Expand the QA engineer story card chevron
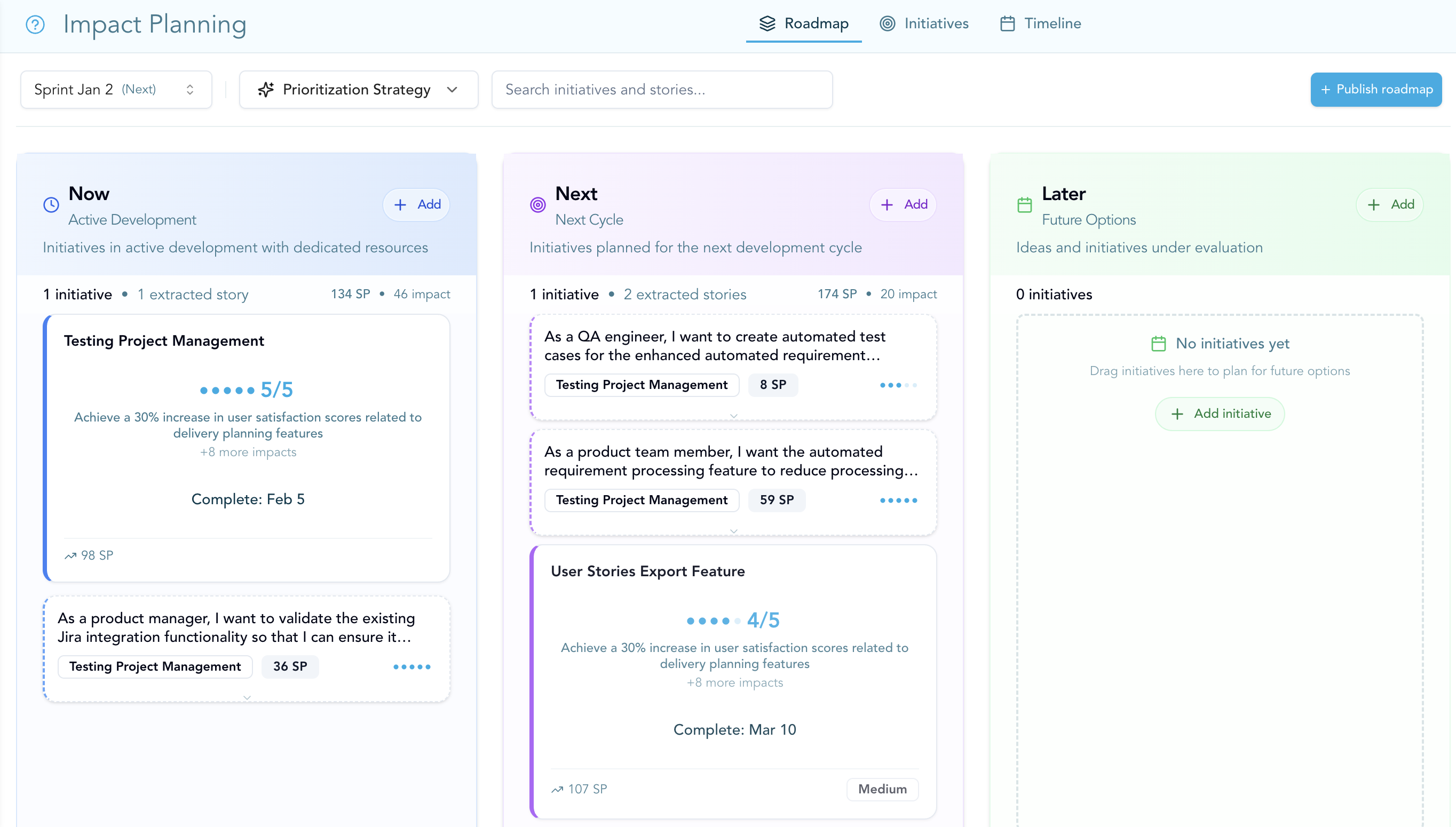 734,415
